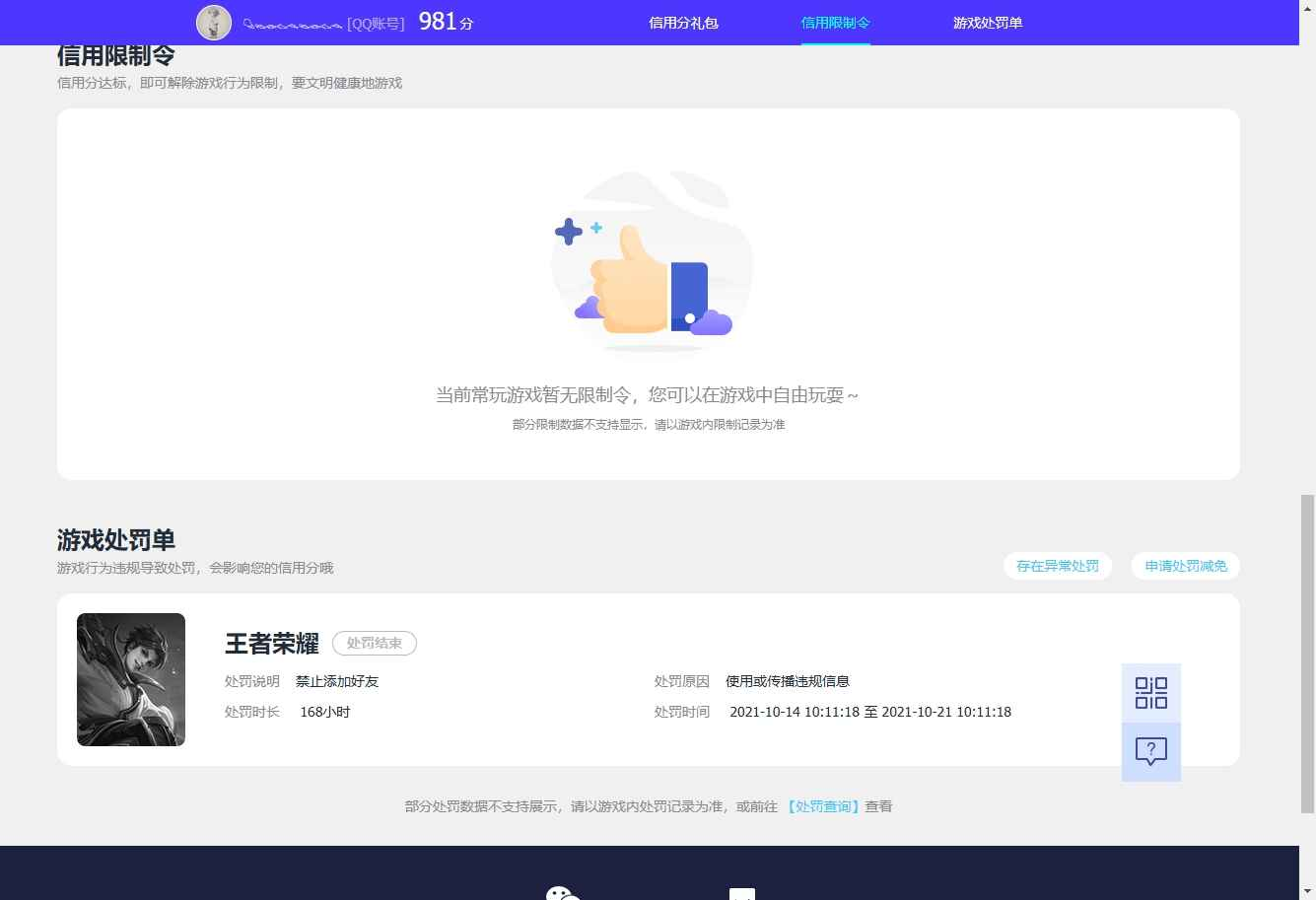The image size is (1316, 900).
Task: Open 王者荣耀 game thumbnail
Action: click(131, 679)
